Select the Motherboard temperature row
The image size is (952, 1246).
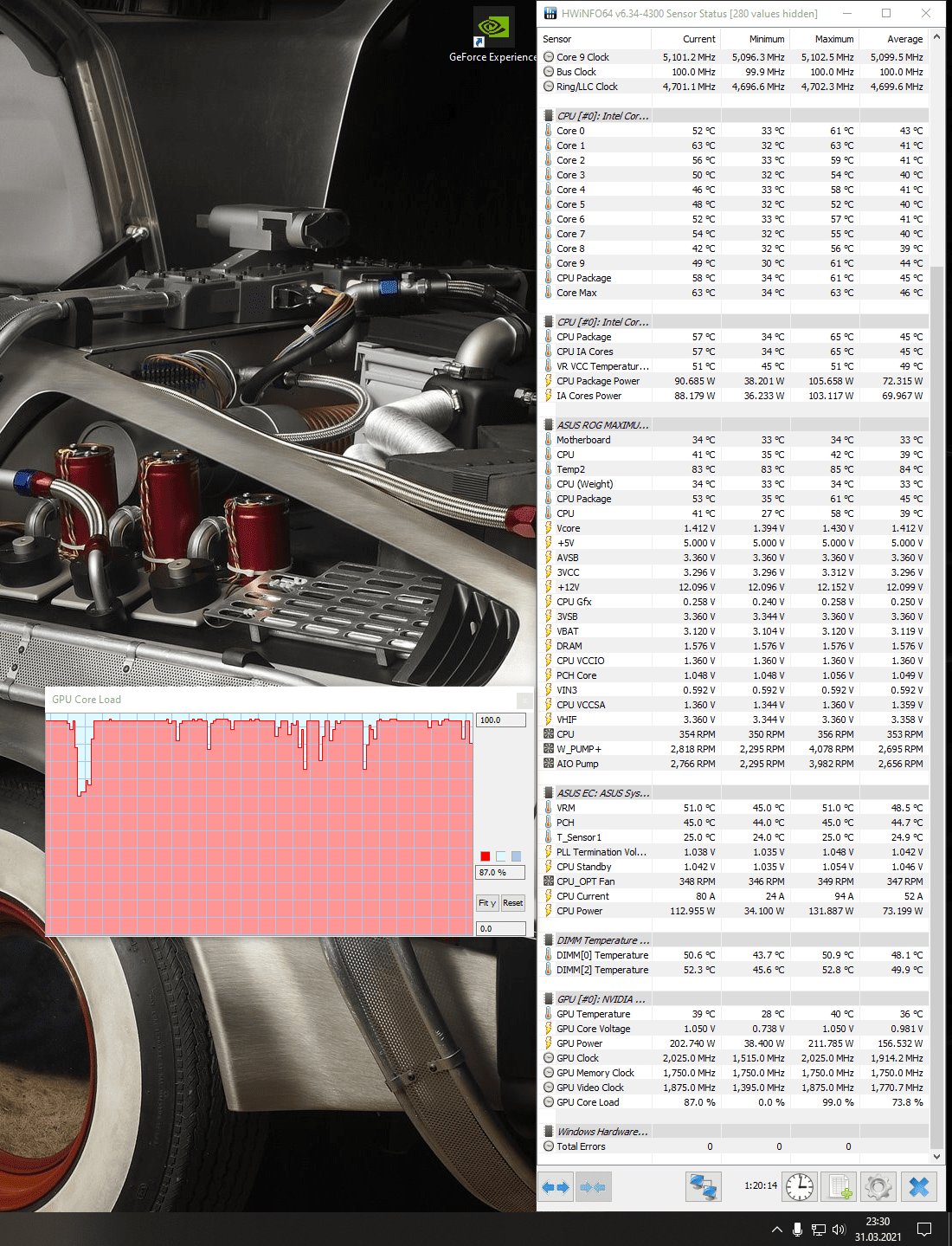[x=733, y=440]
